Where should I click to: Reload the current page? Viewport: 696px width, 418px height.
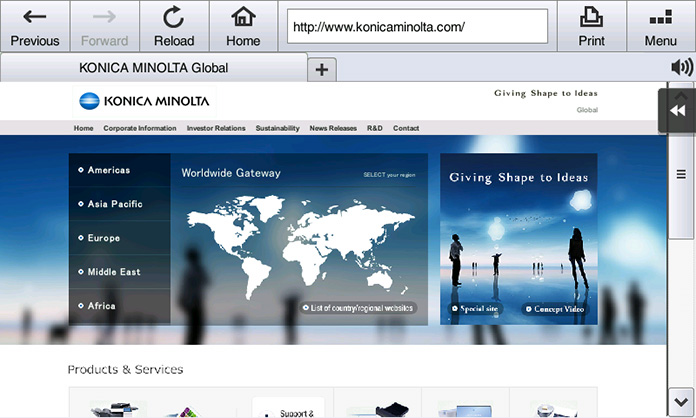173,26
